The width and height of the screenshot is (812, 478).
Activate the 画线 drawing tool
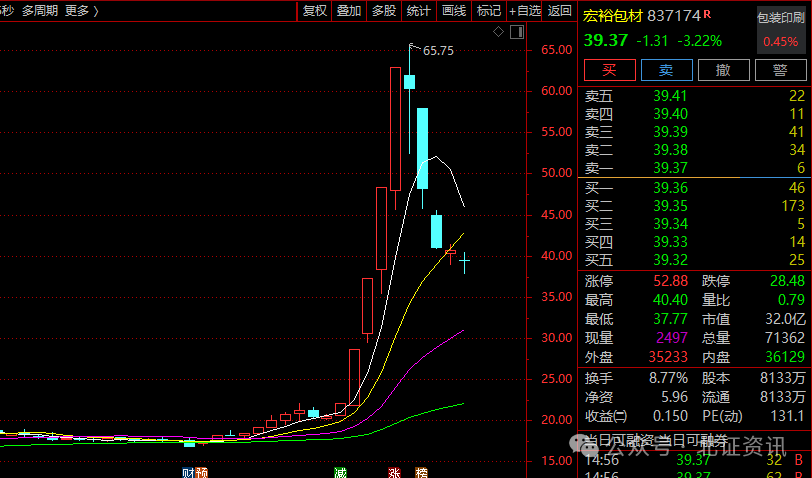pyautogui.click(x=454, y=10)
